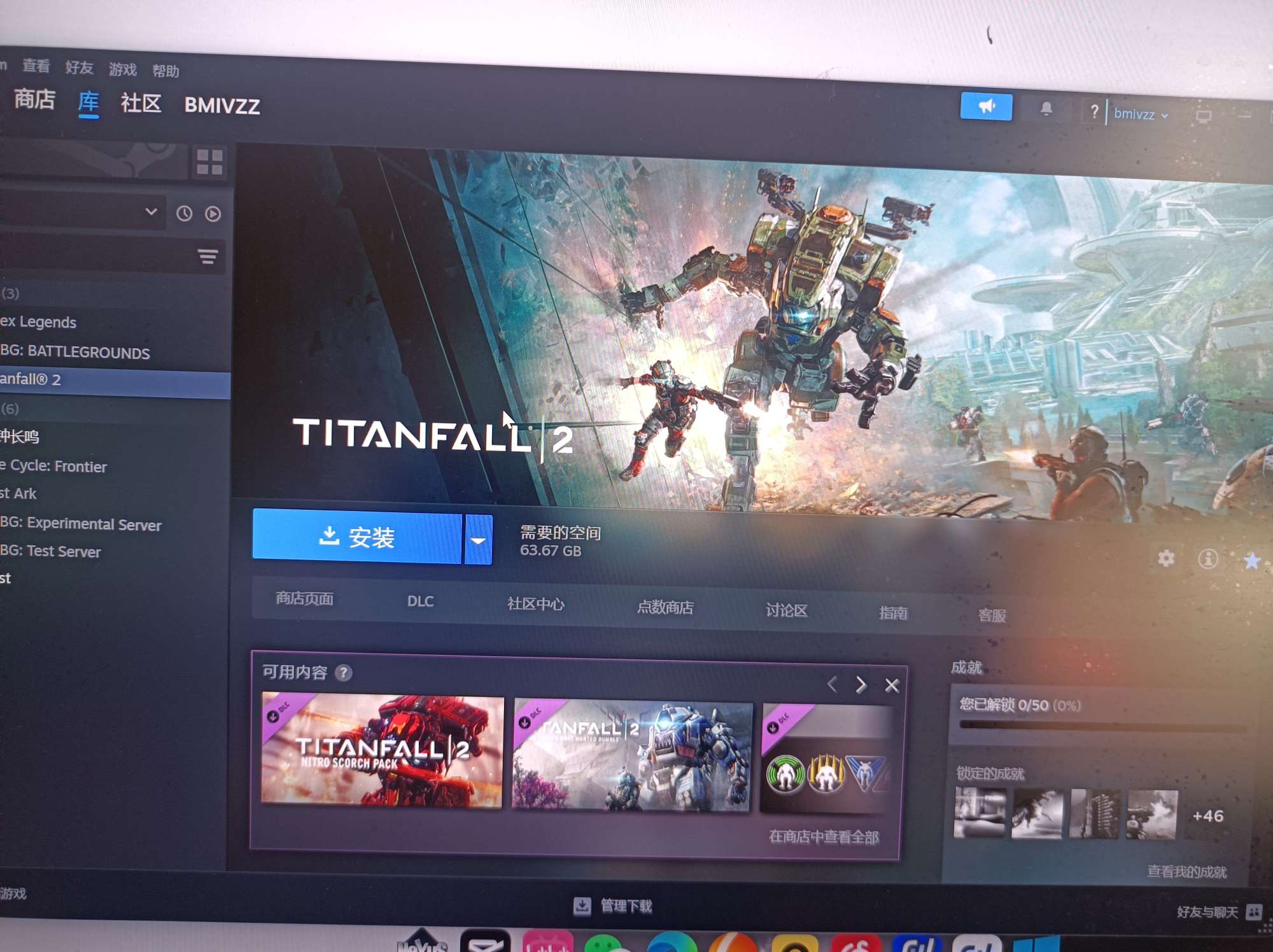Collapse the sidebar category with (6) games
This screenshot has height=952, width=1273.
(x=10, y=409)
